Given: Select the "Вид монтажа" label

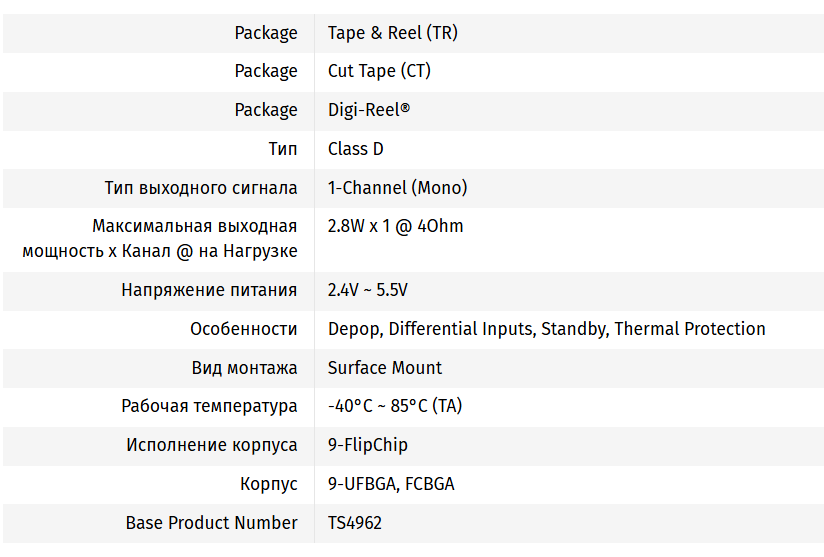Looking at the screenshot, I should pyautogui.click(x=244, y=368).
